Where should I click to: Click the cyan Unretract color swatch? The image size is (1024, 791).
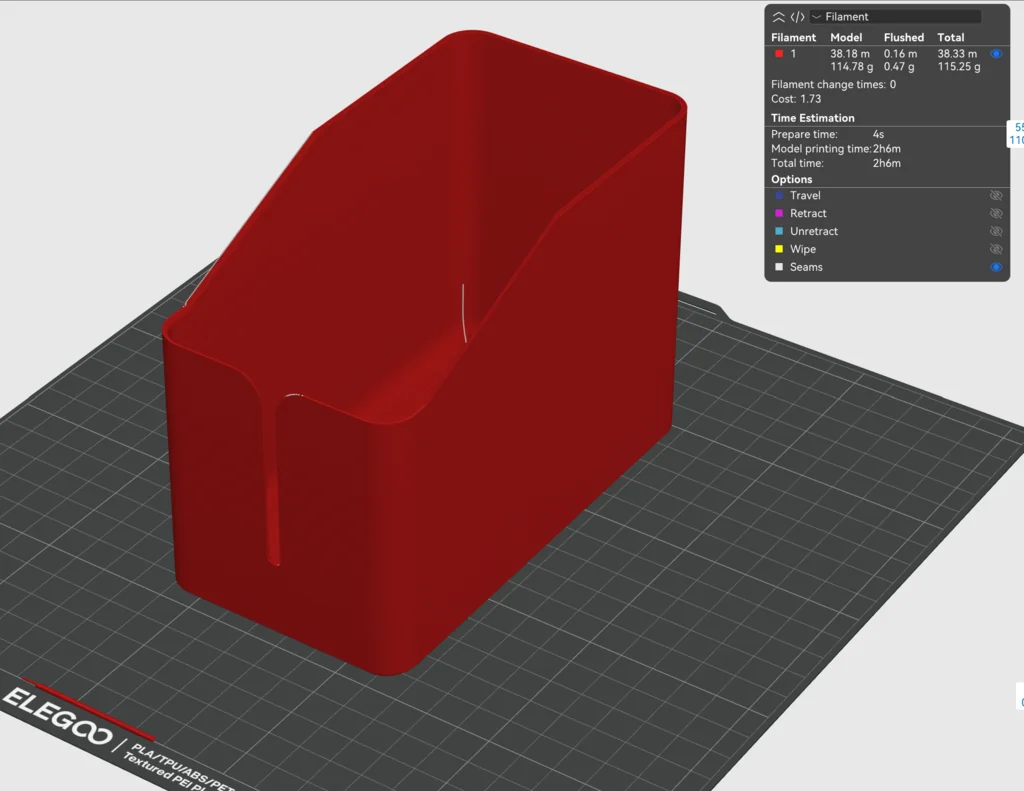coord(779,232)
